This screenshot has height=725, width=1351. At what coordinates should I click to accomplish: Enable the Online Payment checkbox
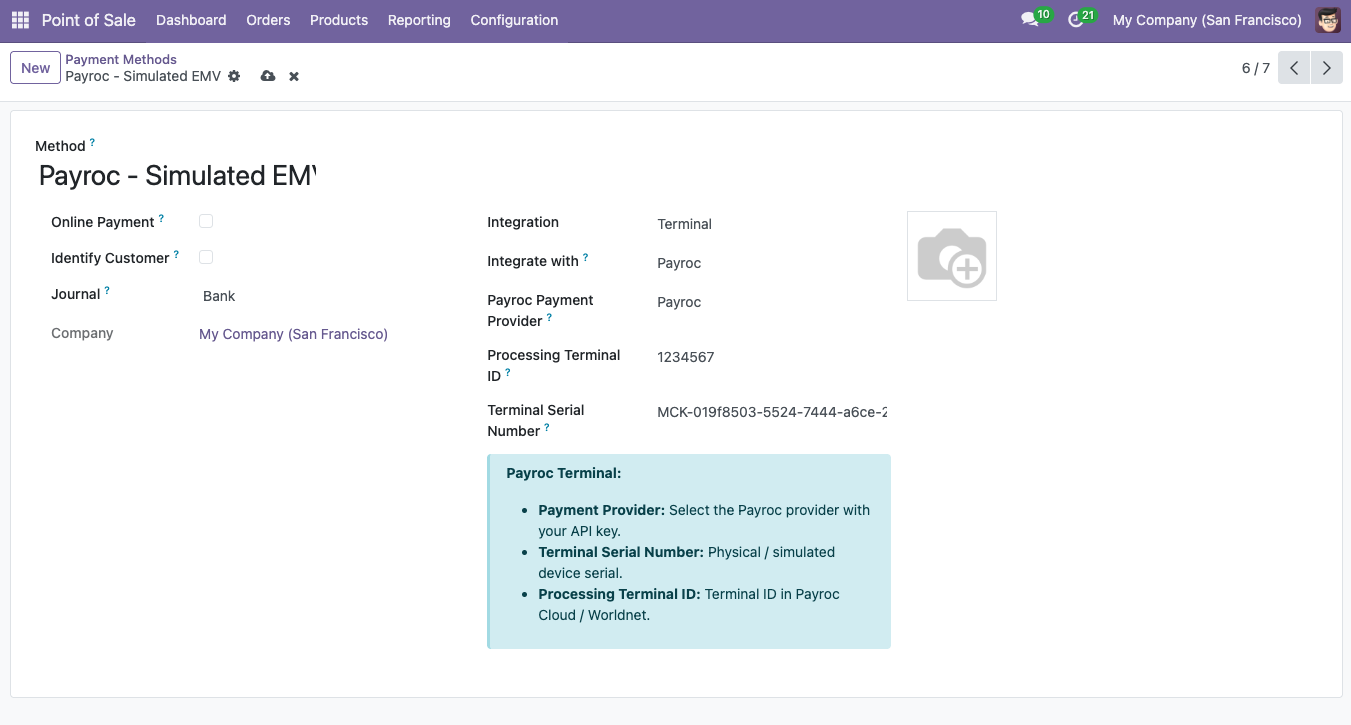[206, 221]
